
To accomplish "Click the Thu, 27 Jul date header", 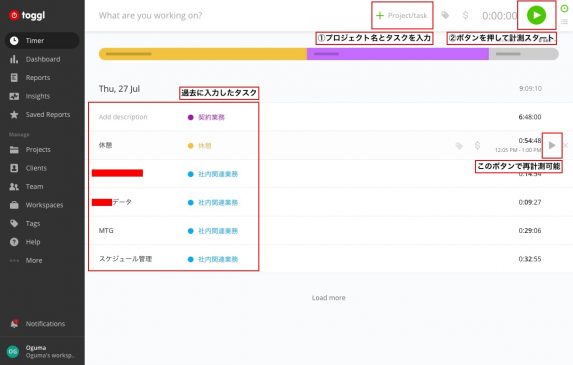I will tap(119, 89).
